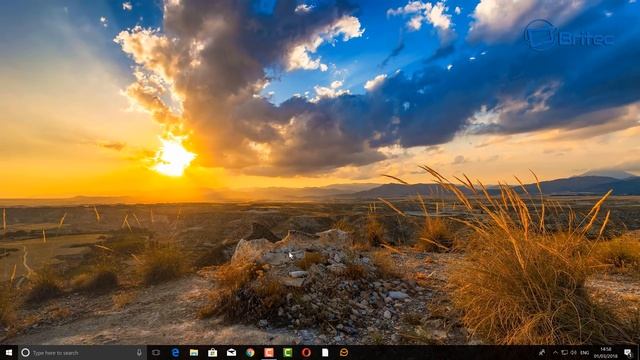Open the Windows Start menu
This screenshot has width=640, height=360.
click(x=9, y=353)
